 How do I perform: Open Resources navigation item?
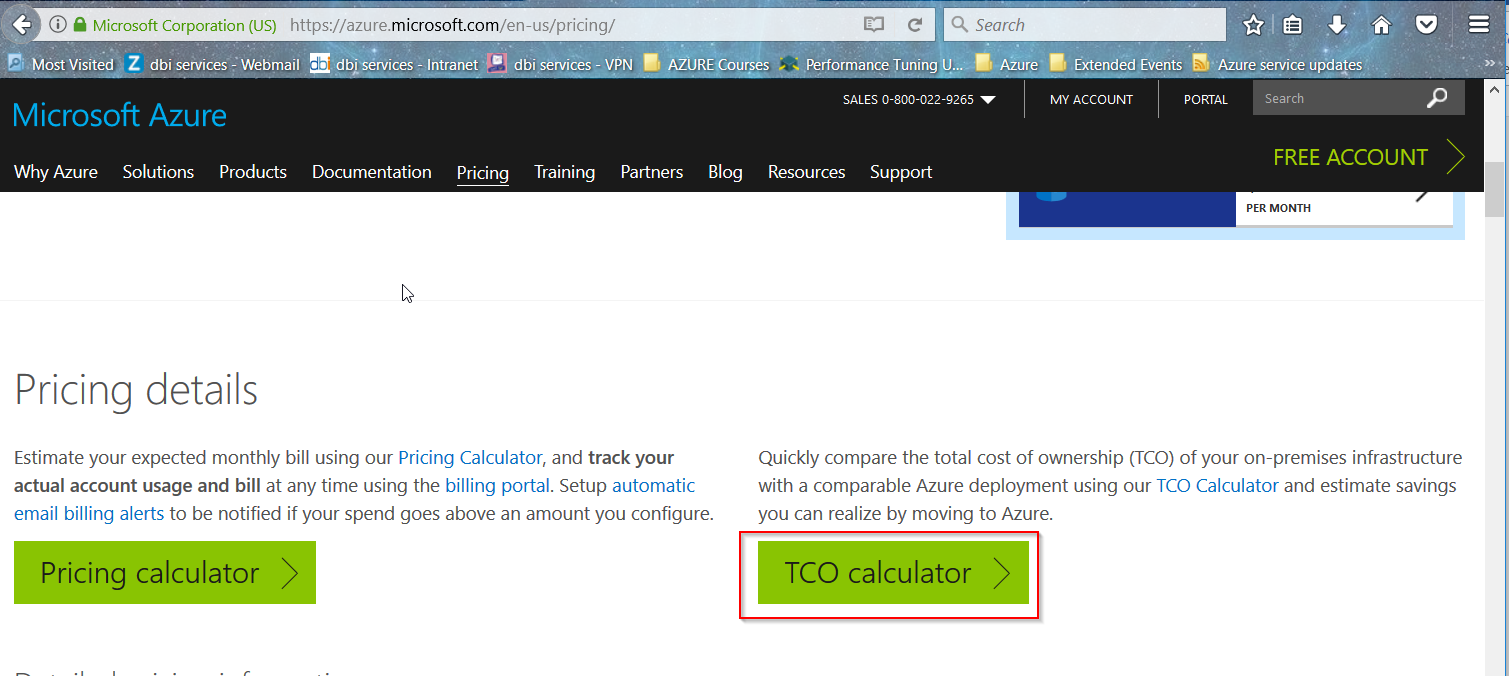click(x=806, y=172)
